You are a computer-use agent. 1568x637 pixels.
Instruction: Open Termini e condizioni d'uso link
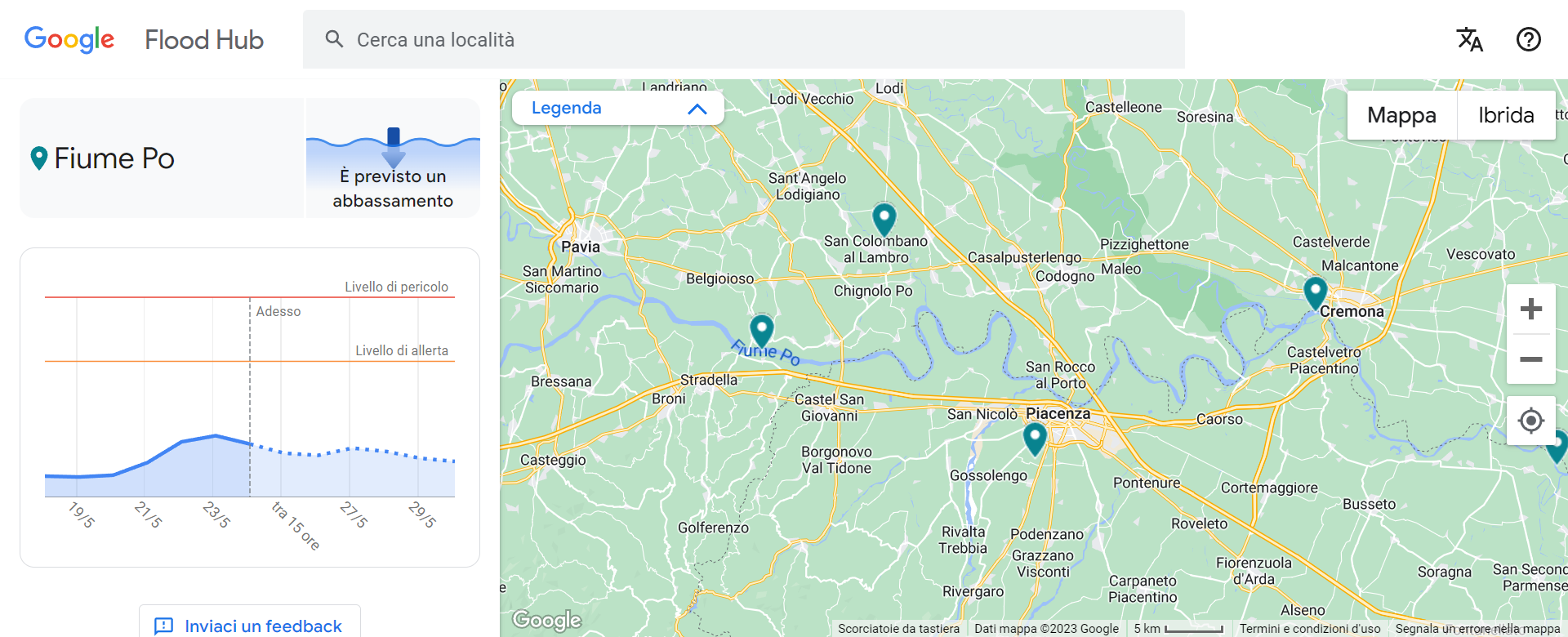[1309, 629]
